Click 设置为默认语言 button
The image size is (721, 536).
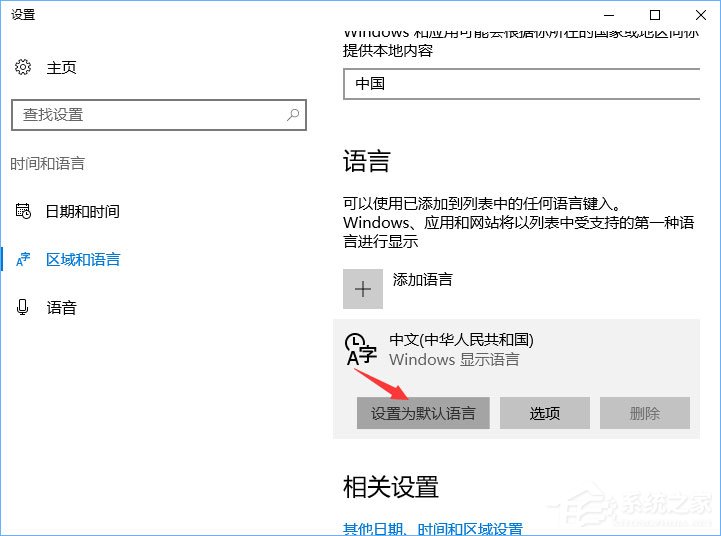click(x=423, y=413)
